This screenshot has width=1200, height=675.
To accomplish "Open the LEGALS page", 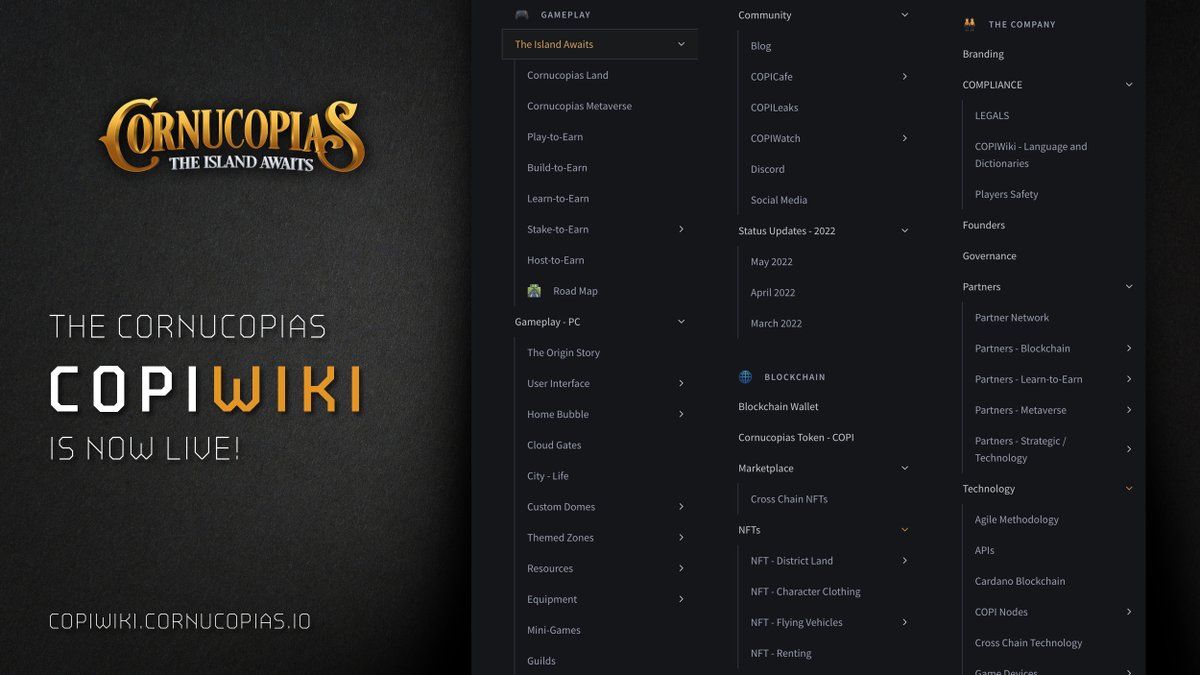I will point(992,116).
